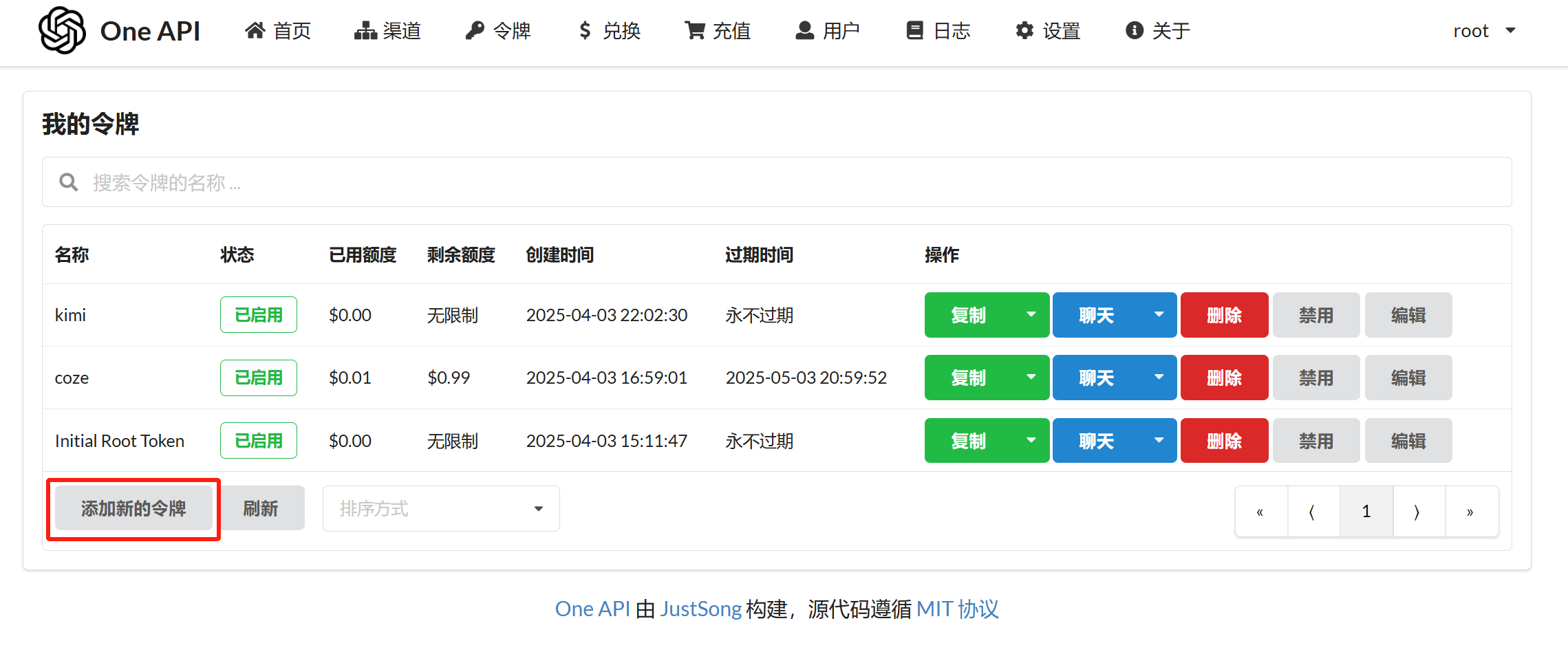
Task: Expand chat options for kimi token
Action: click(1159, 315)
